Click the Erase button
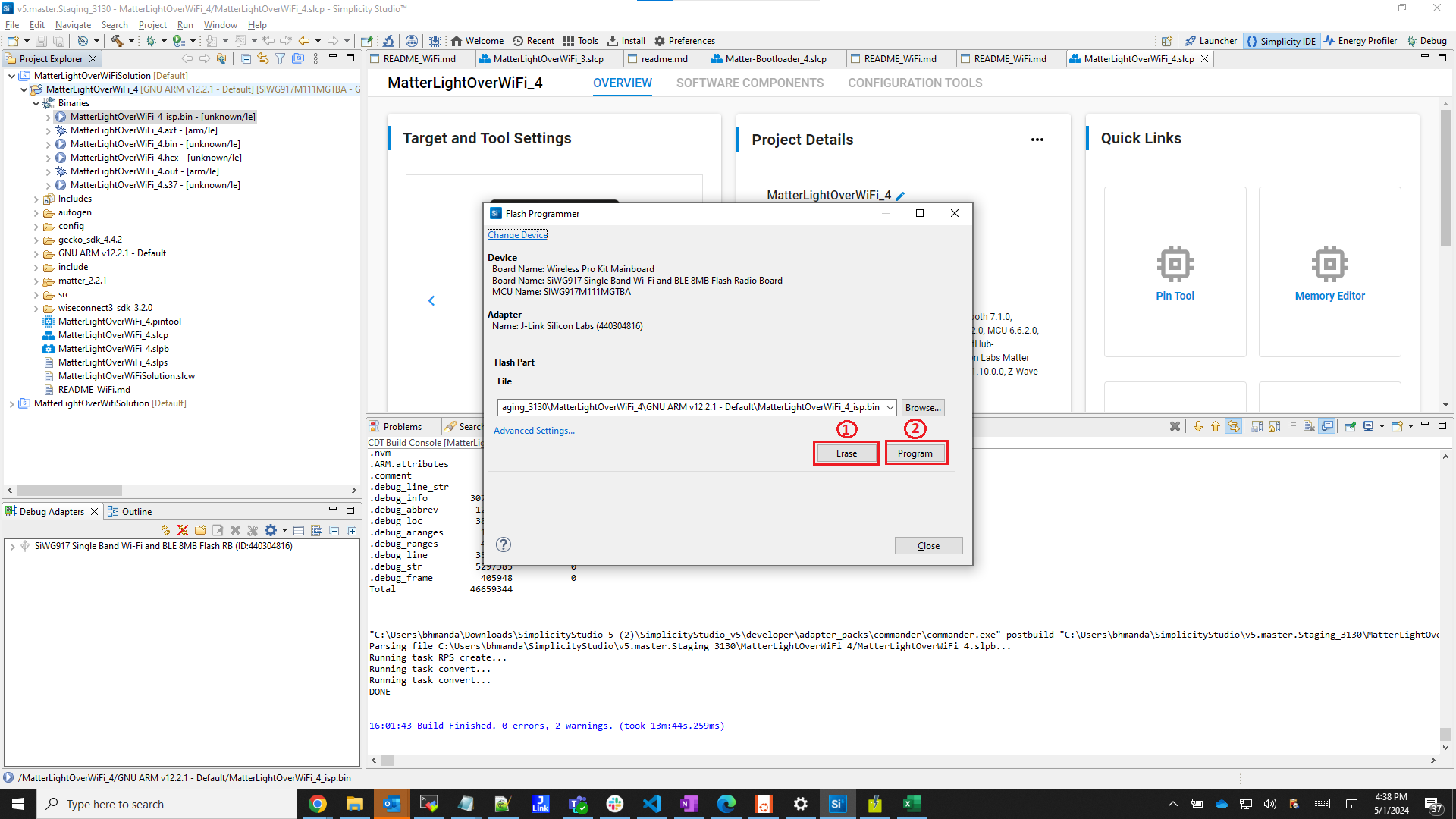1456x819 pixels. click(x=846, y=453)
